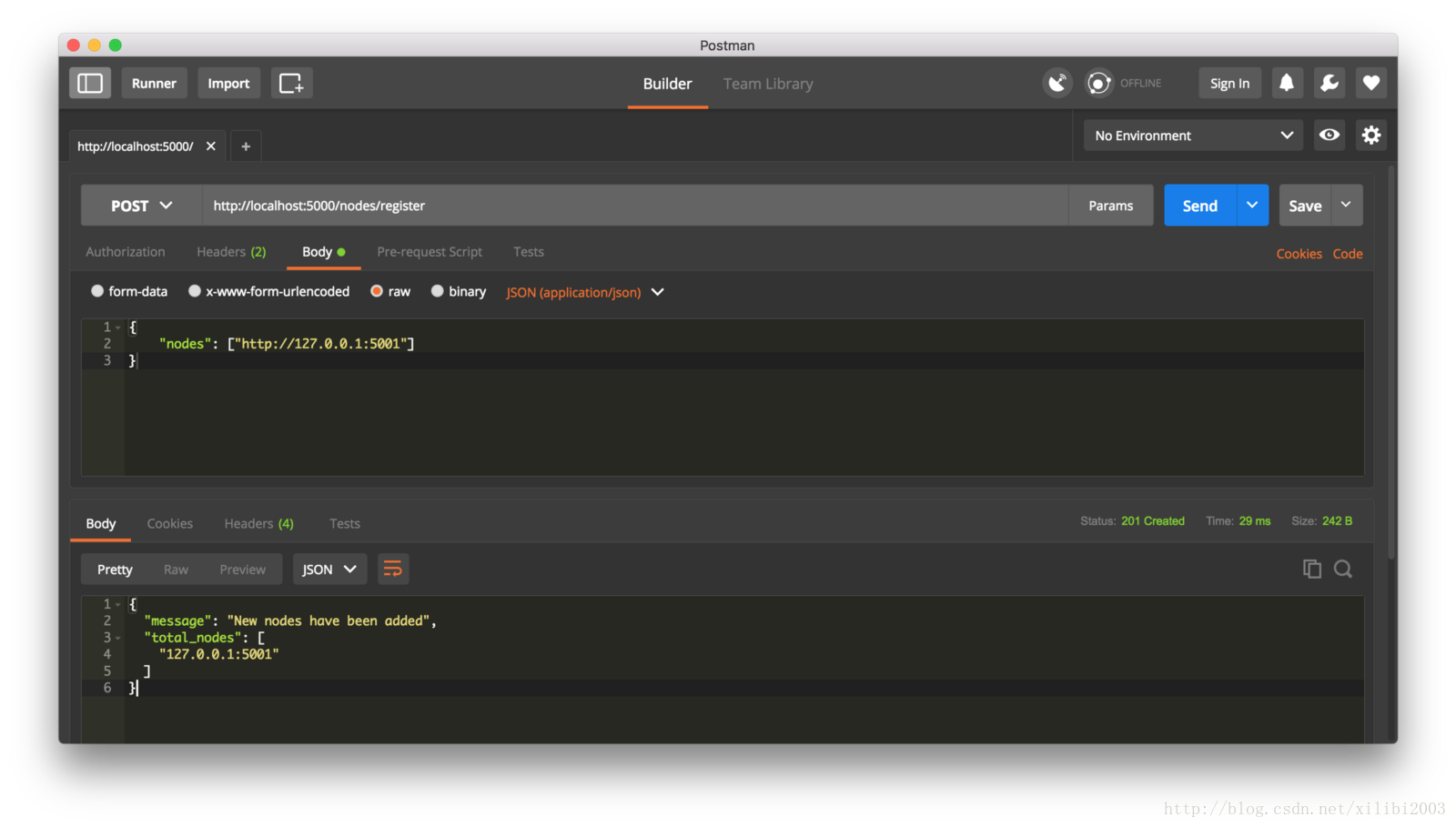Switch to the Team Library tab
Viewport: 1456px width, 827px height.
coord(768,84)
